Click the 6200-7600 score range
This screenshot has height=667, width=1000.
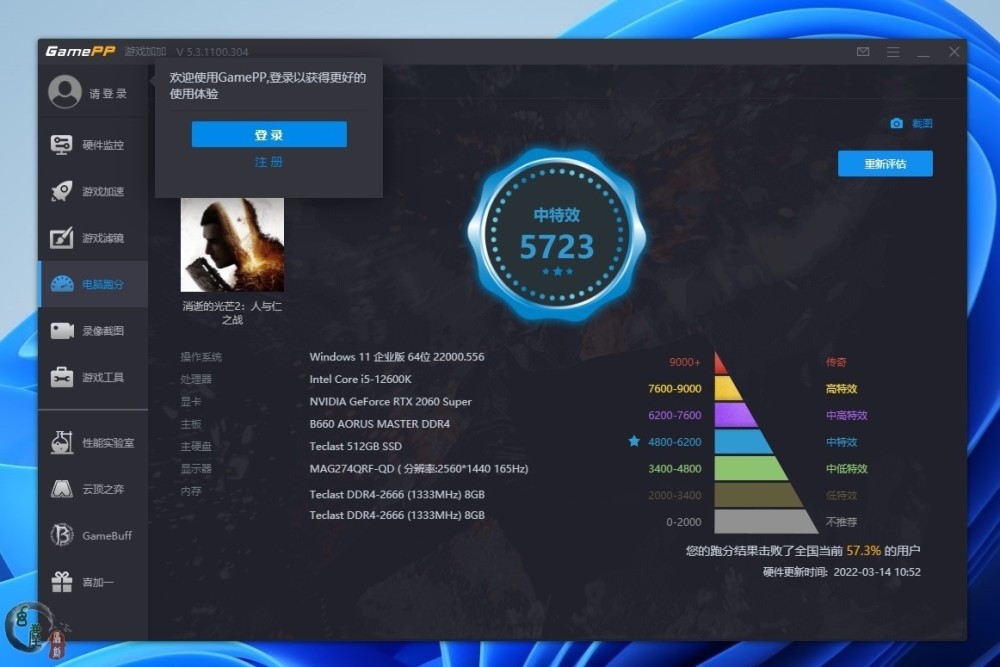coord(674,415)
